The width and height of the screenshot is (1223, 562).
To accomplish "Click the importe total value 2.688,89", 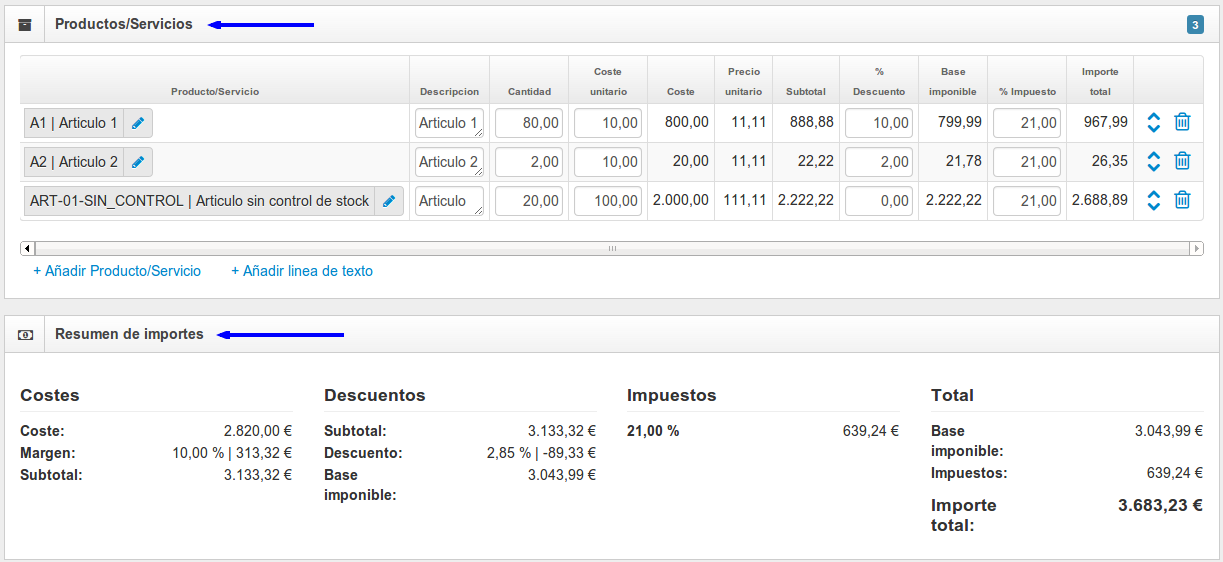I will tap(1100, 200).
